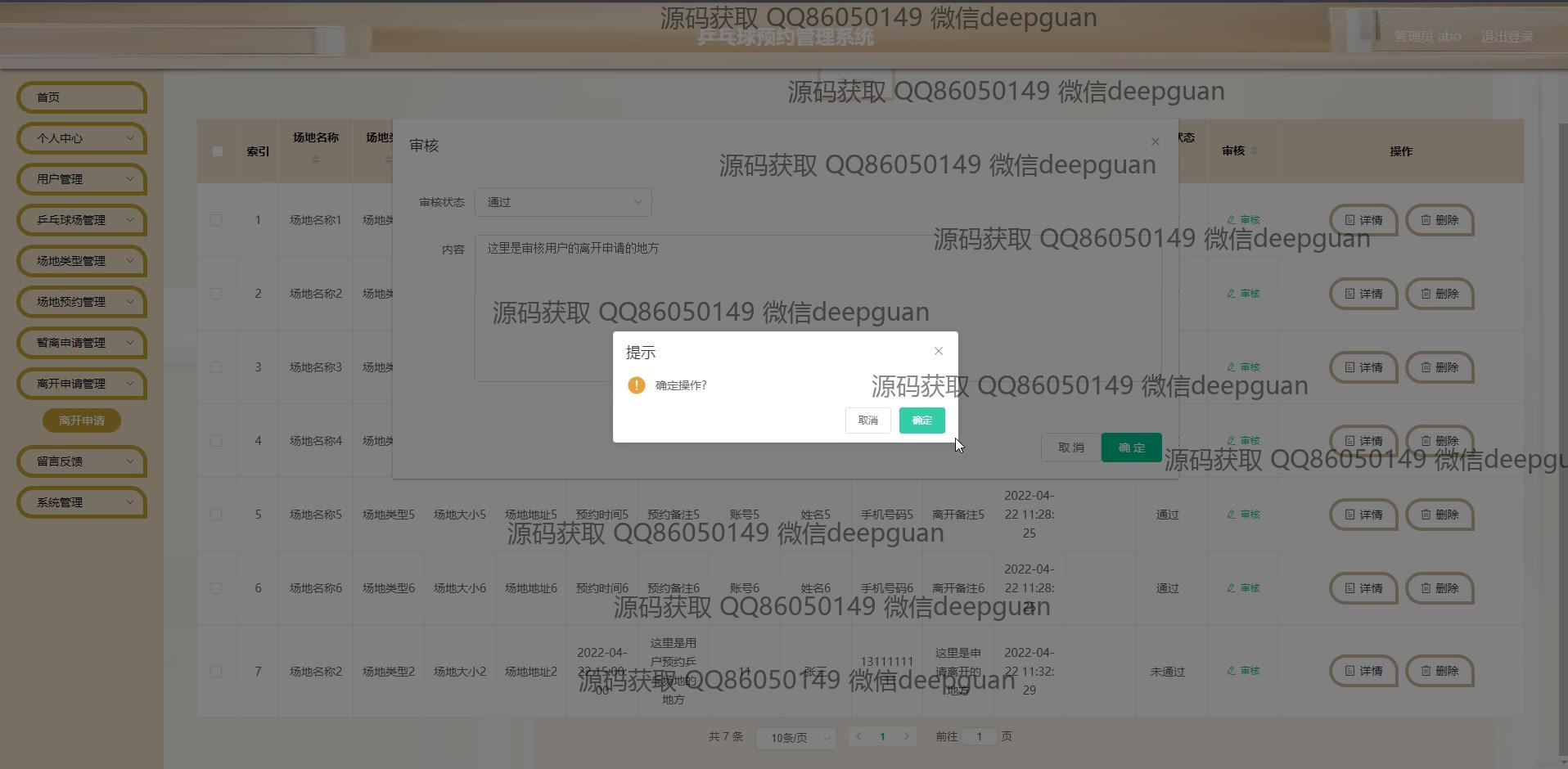Image resolution: width=1568 pixels, height=769 pixels.
Task: Click the 通过 status in row 5
Action: tap(1168, 515)
